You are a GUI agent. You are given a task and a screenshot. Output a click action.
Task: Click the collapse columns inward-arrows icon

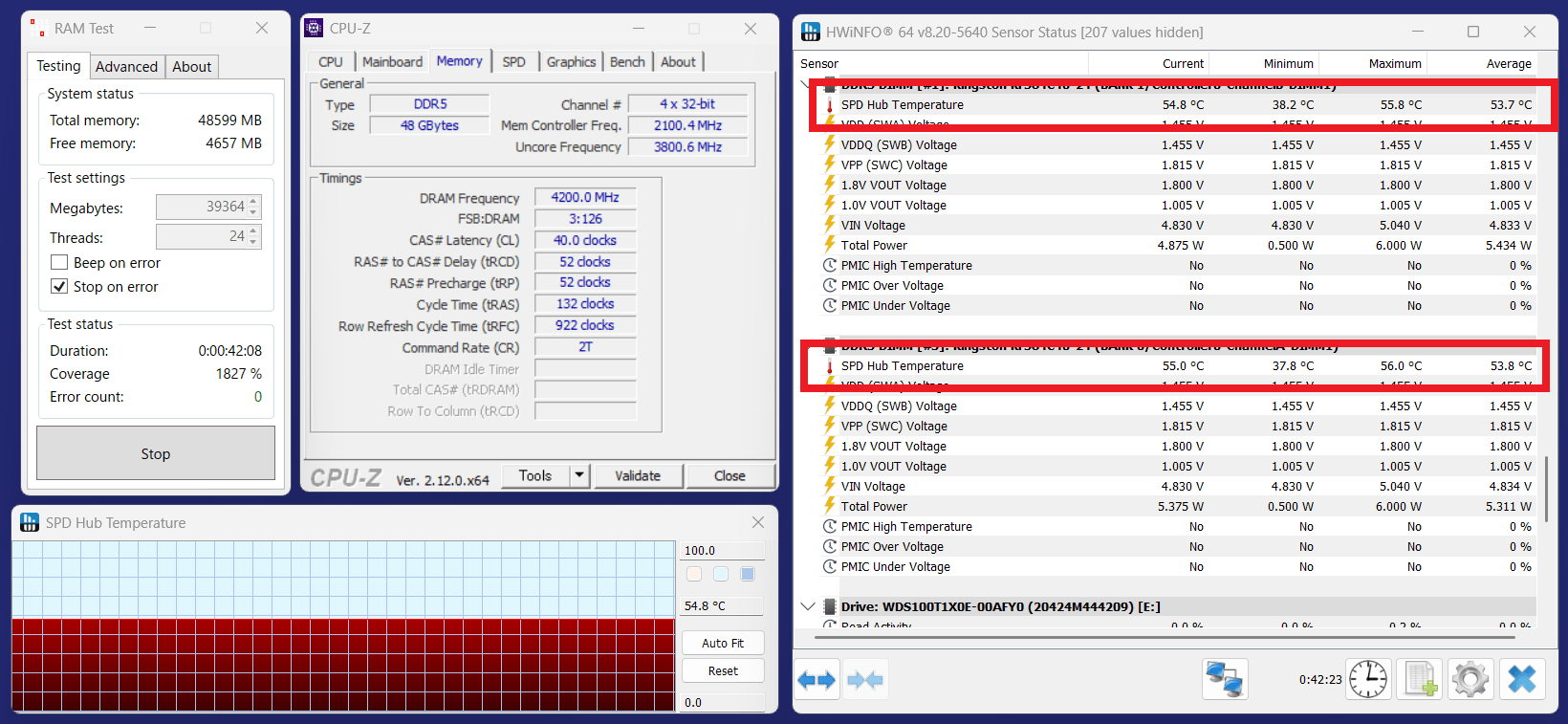point(865,680)
